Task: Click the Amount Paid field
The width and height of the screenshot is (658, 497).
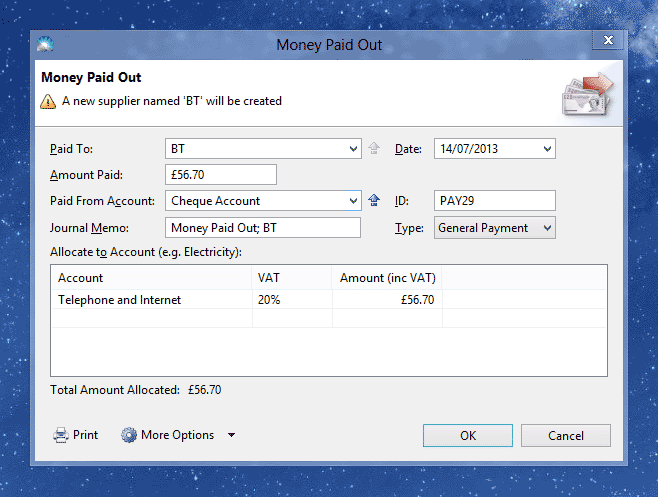Action: pos(221,174)
